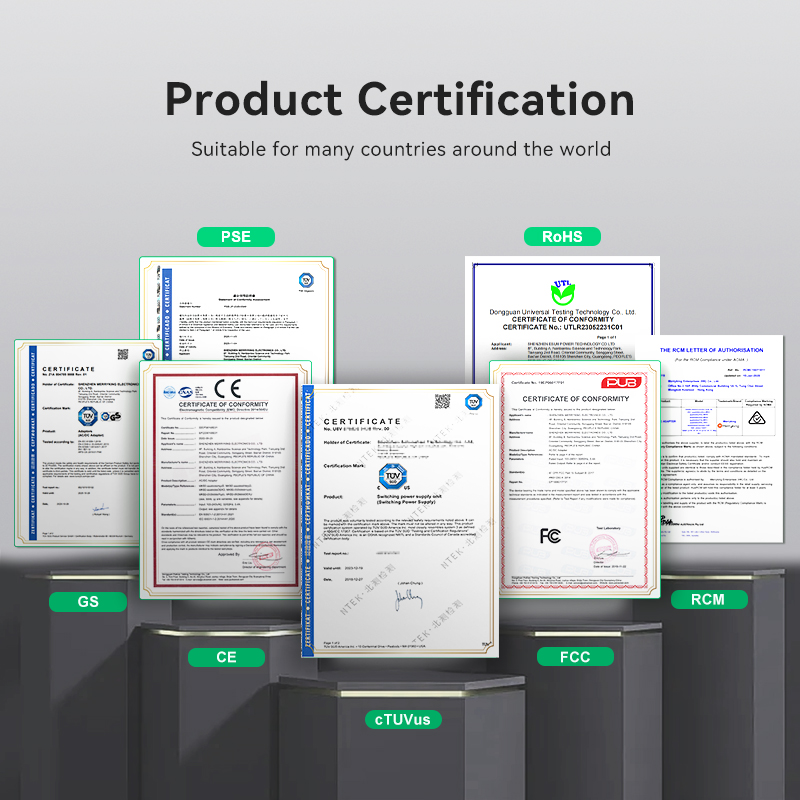The width and height of the screenshot is (800, 800).
Task: Open the FCC certificate of conformity
Action: pos(575,479)
